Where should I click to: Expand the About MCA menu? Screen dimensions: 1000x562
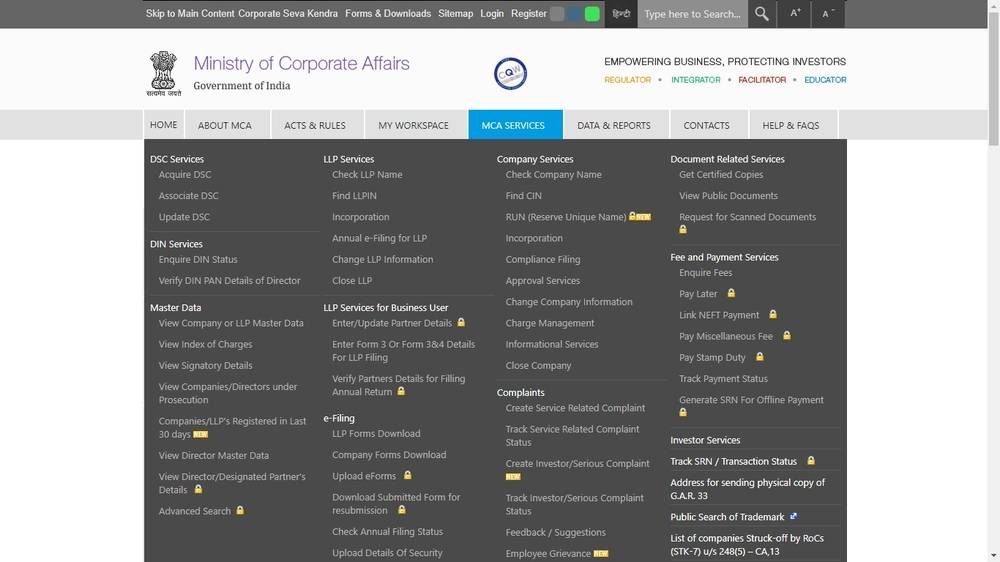225,125
